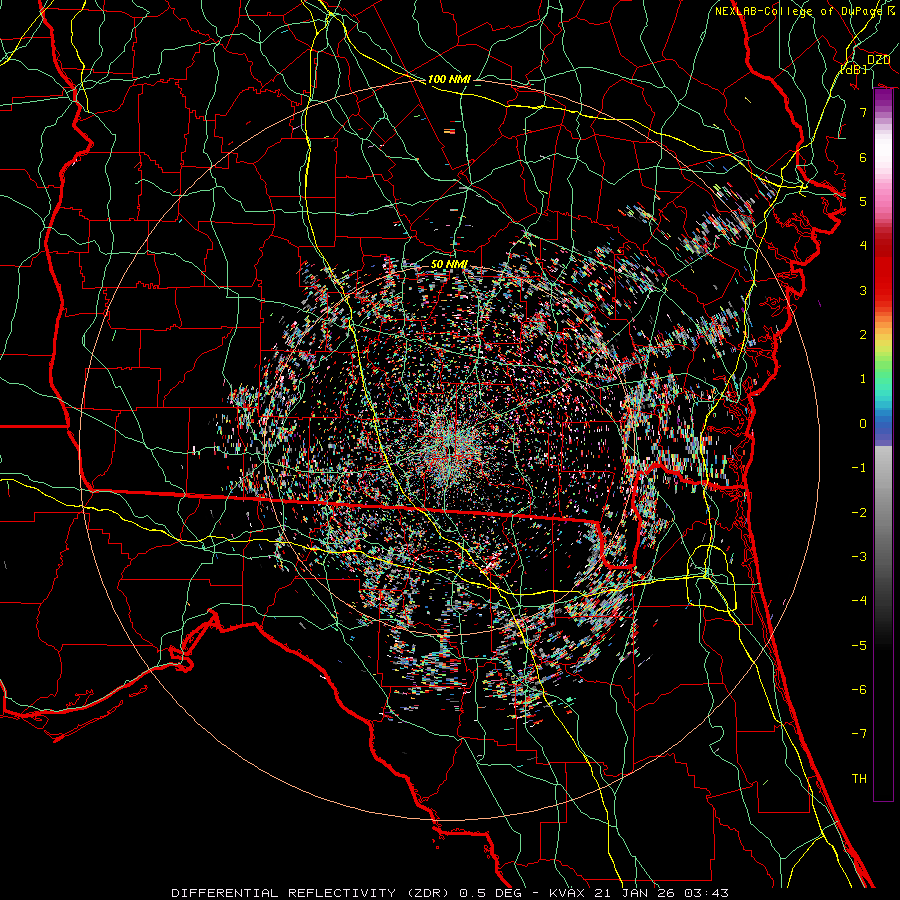Image resolution: width=900 pixels, height=900 pixels.
Task: Click the 'TH' label below the scale
Action: click(859, 779)
